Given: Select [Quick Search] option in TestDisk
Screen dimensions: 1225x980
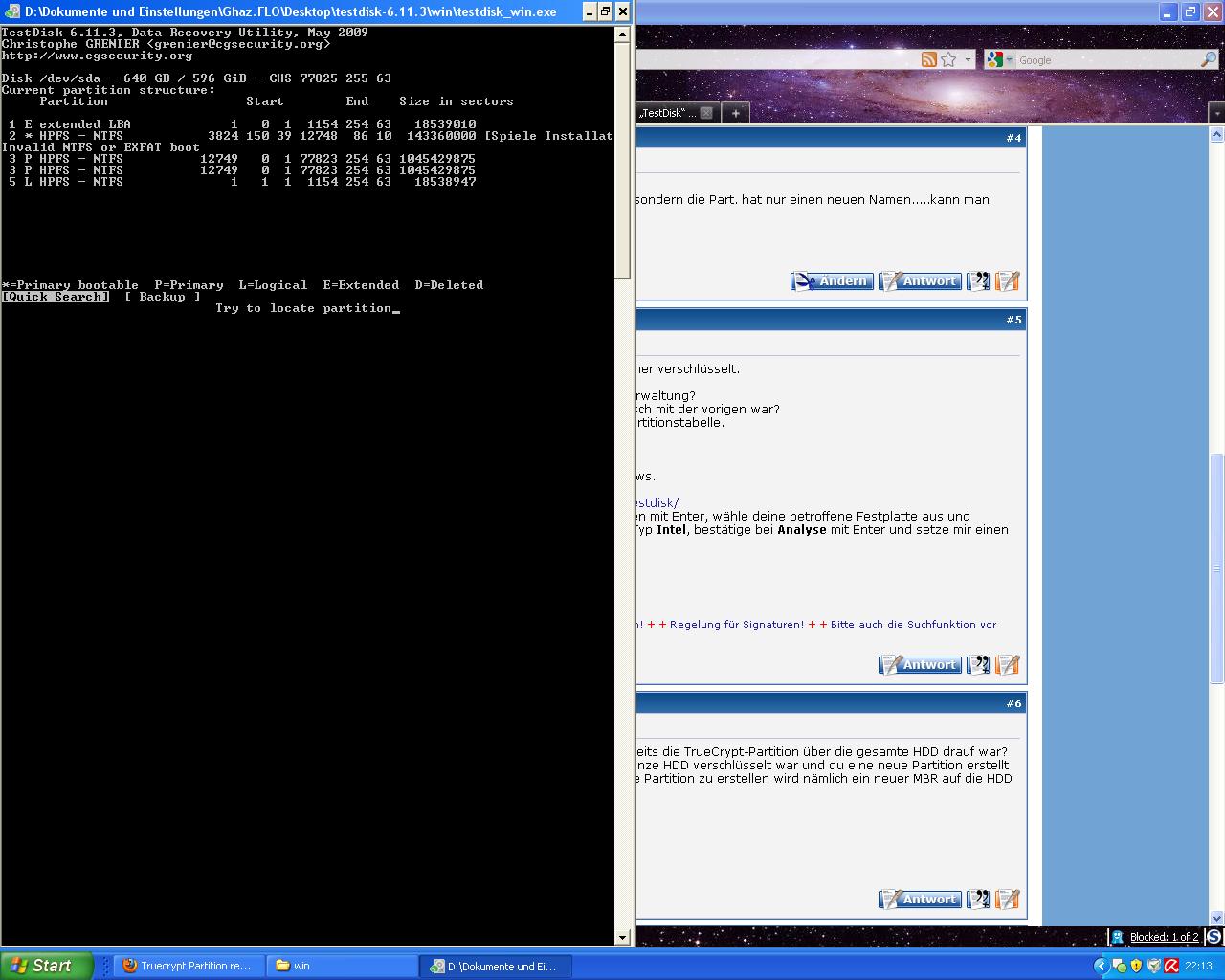Looking at the screenshot, I should (56, 297).
